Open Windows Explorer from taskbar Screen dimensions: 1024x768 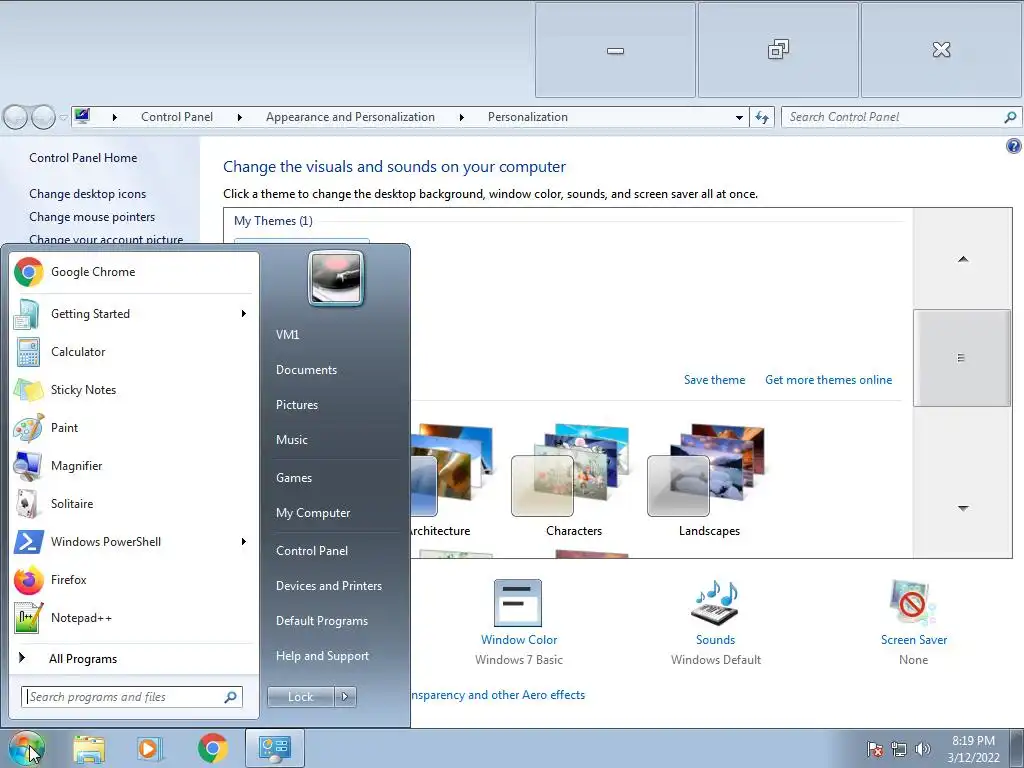[89, 749]
